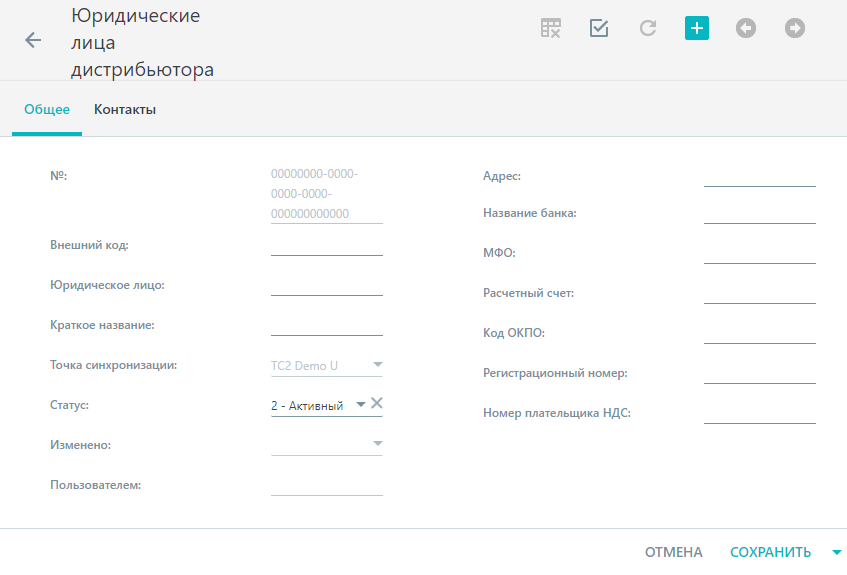Expand the Изменено dropdown arrow
847x575 pixels.
click(378, 444)
